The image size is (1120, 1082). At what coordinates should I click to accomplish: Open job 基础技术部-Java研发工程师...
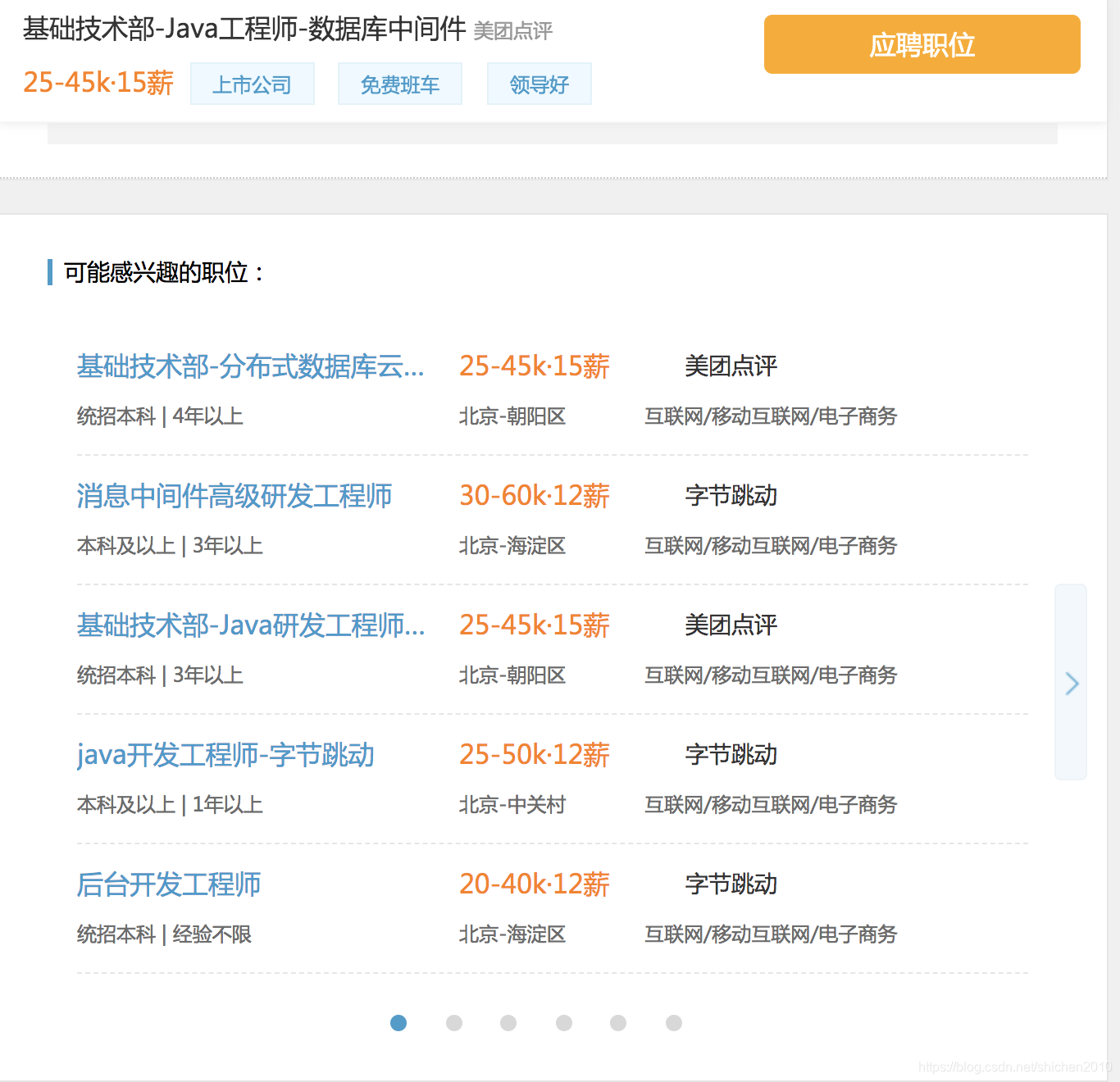[x=251, y=625]
